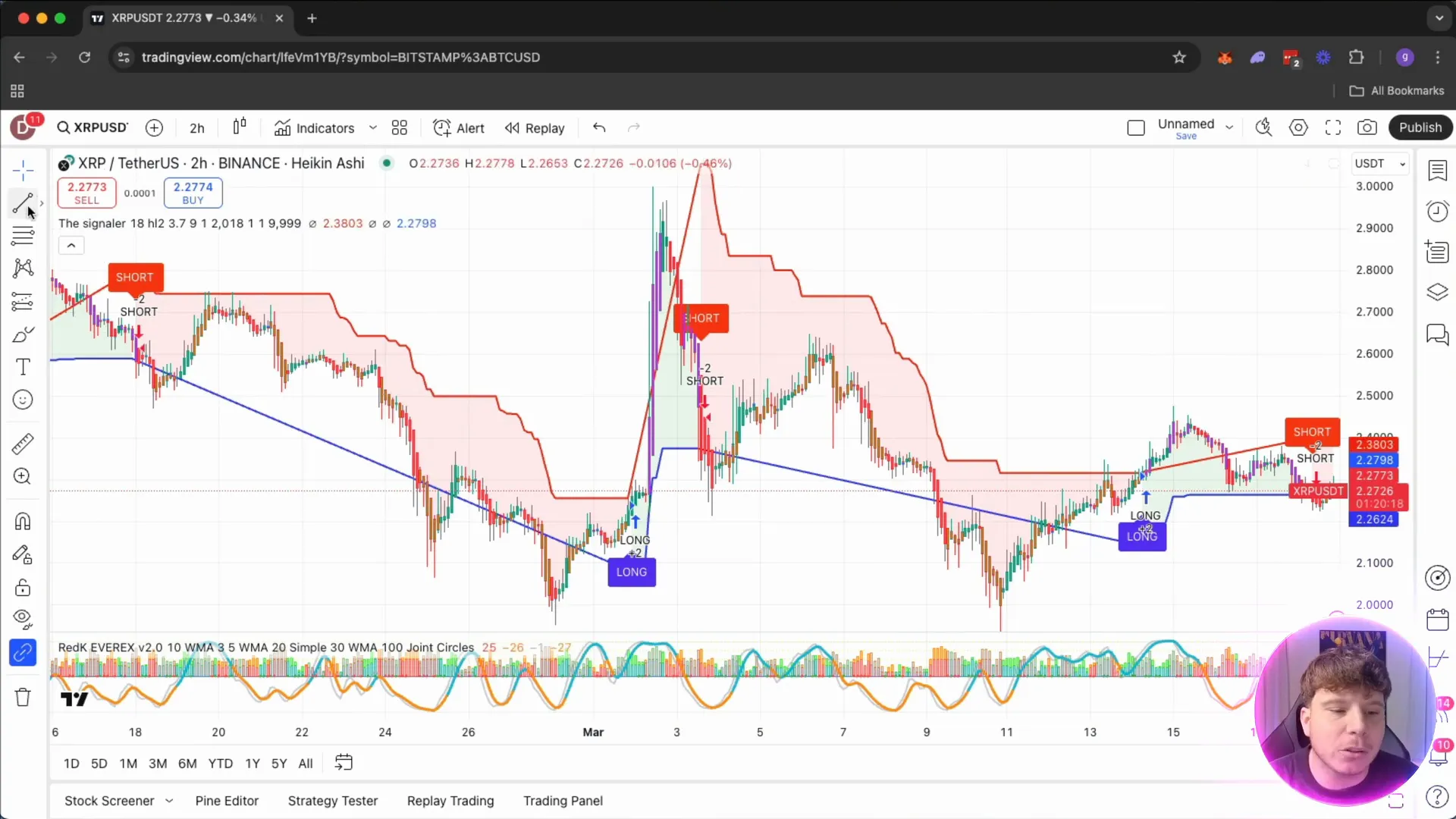Screen dimensions: 1456x819
Task: Open the object tree layers panel
Action: pyautogui.click(x=1437, y=293)
